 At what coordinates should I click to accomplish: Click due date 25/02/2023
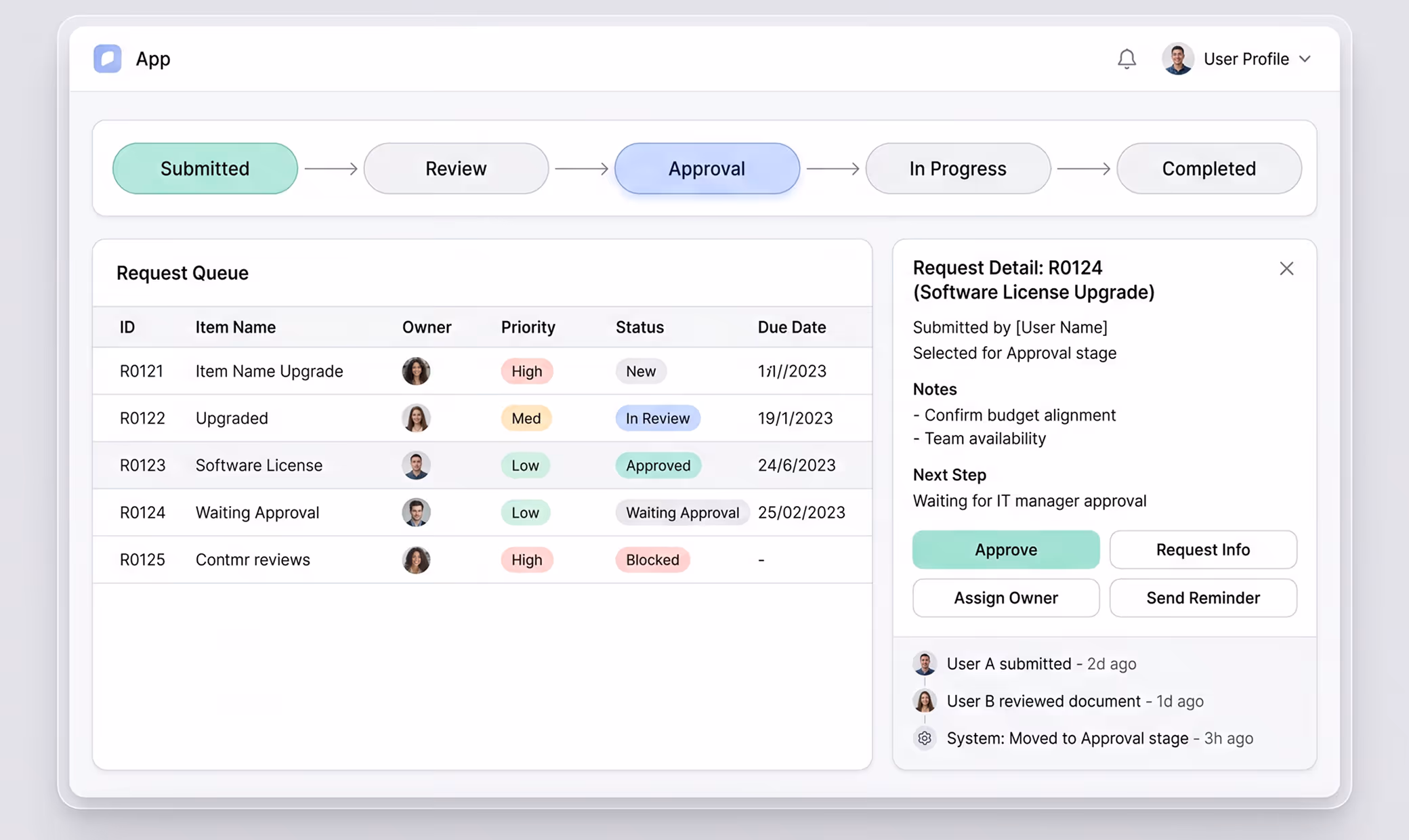tap(801, 512)
